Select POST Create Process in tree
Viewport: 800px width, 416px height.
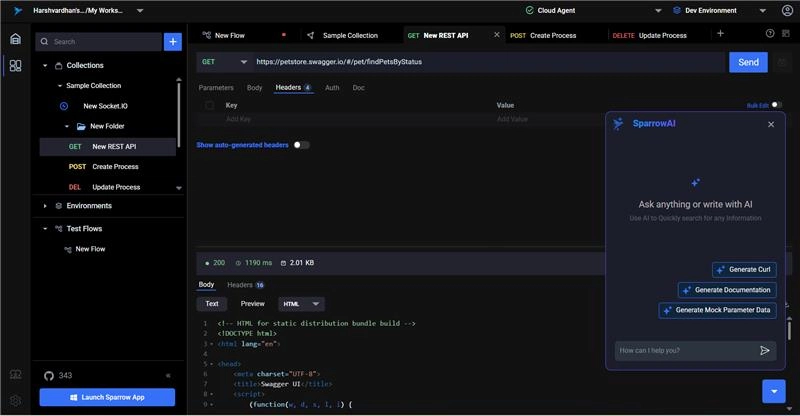[x=108, y=167]
